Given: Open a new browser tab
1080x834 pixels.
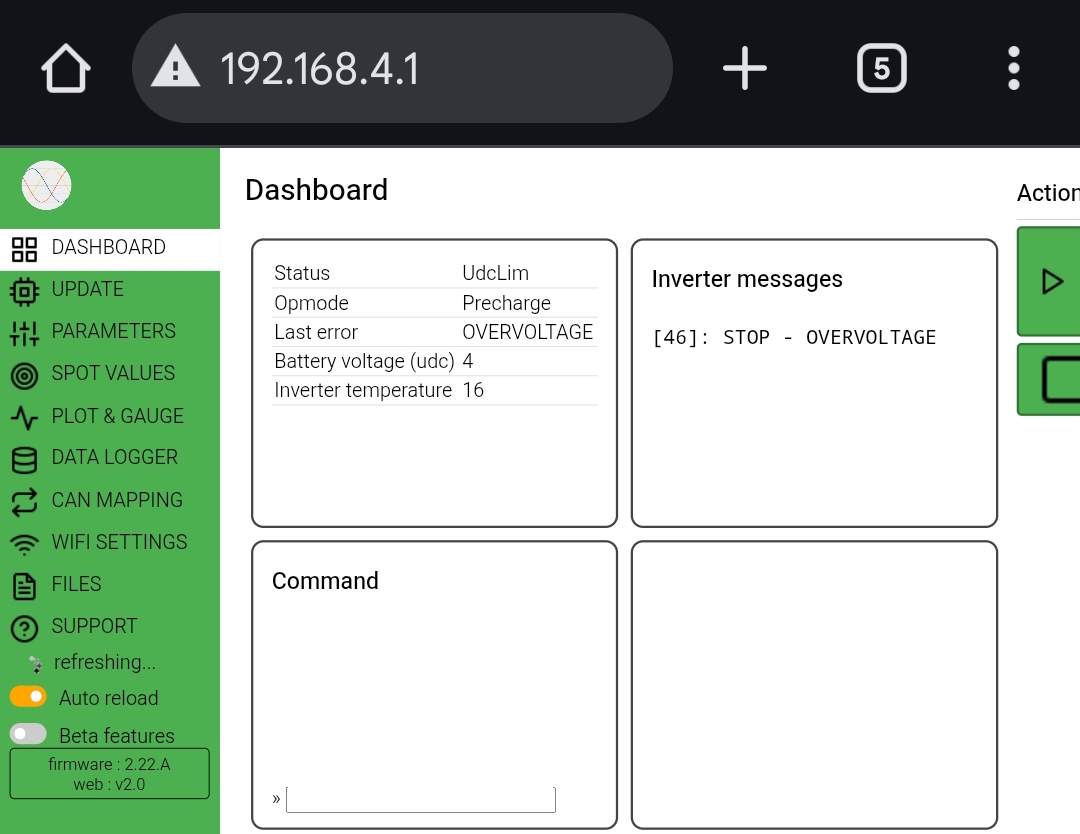Looking at the screenshot, I should pyautogui.click(x=744, y=69).
